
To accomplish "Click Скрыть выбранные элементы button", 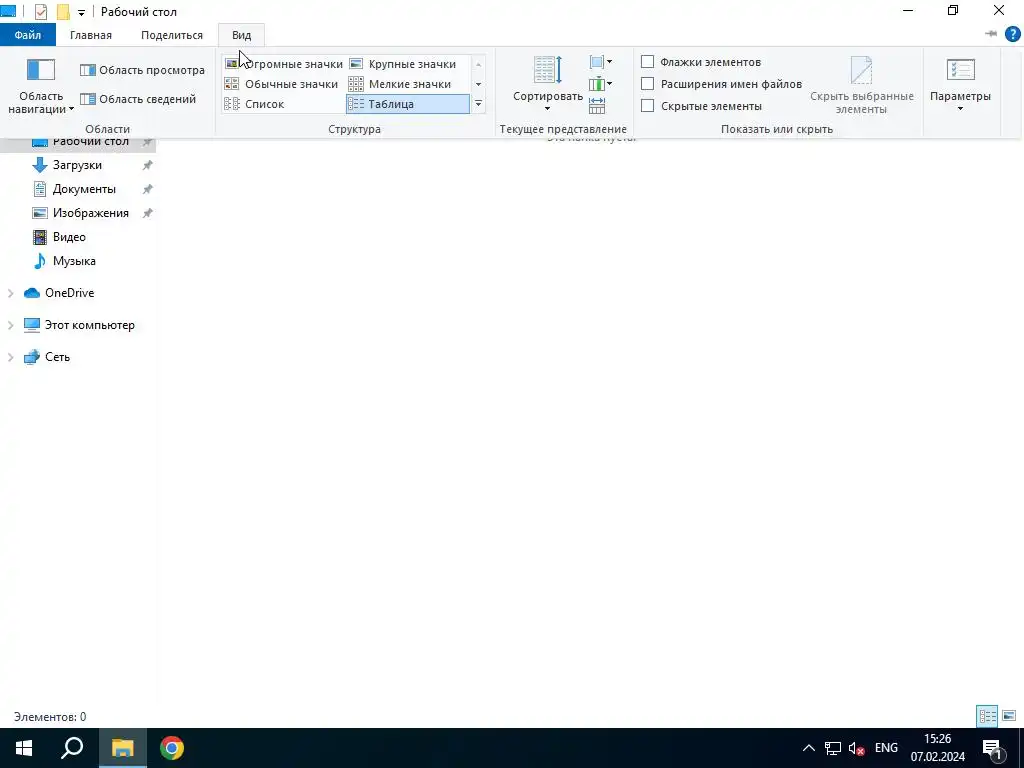I will [x=861, y=85].
